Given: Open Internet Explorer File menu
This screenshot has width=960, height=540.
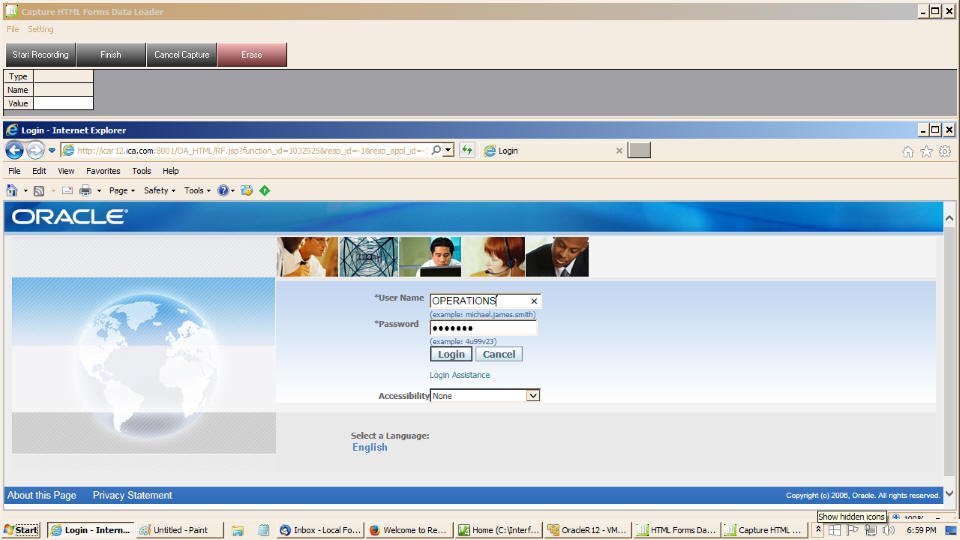Looking at the screenshot, I should coord(14,171).
